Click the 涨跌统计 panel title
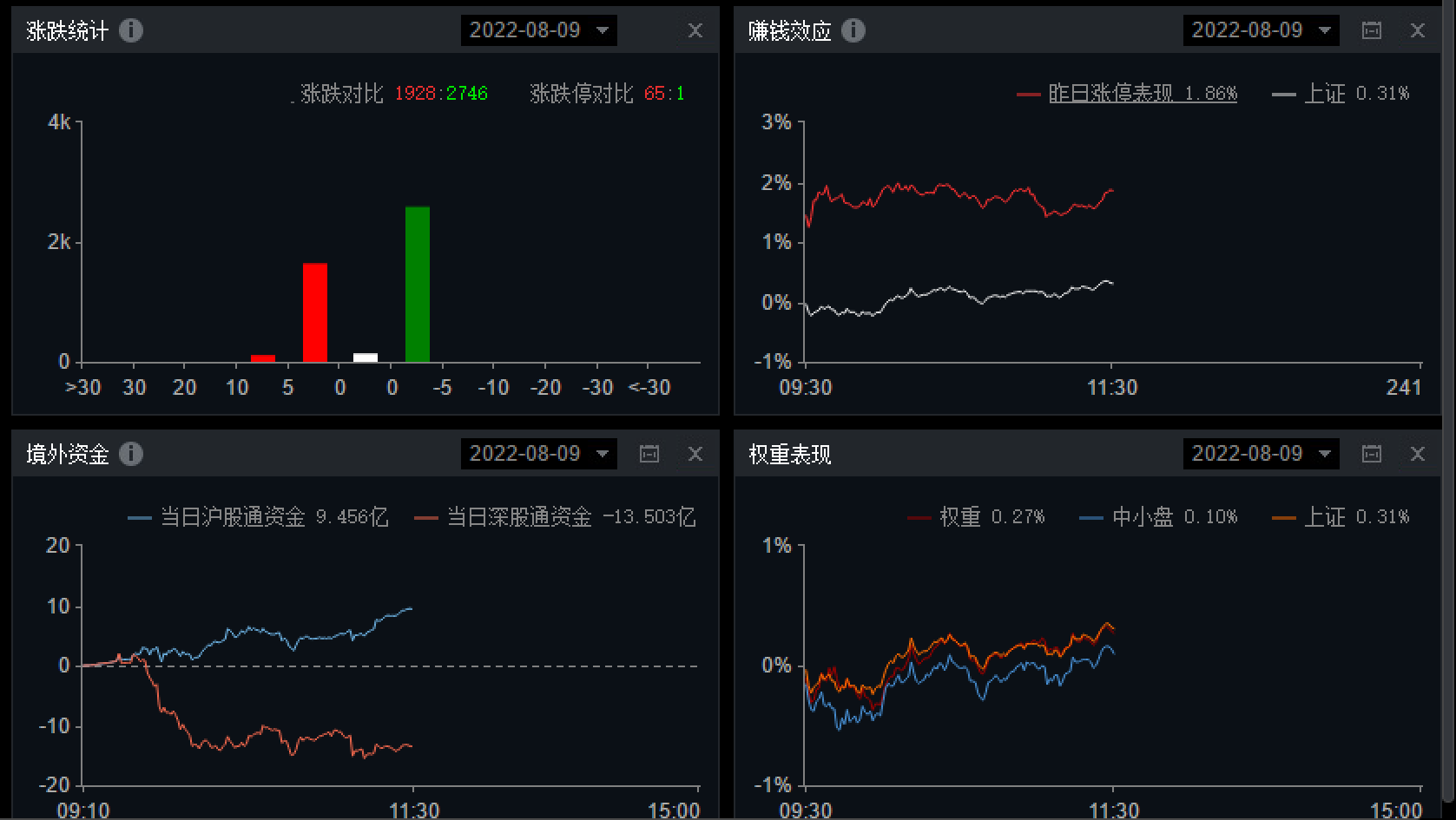 pos(67,31)
